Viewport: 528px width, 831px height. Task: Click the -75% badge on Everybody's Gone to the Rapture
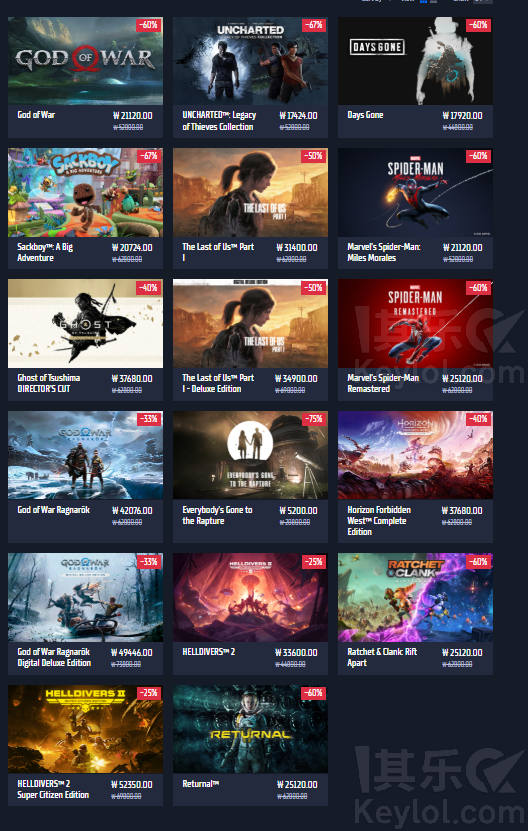point(314,419)
